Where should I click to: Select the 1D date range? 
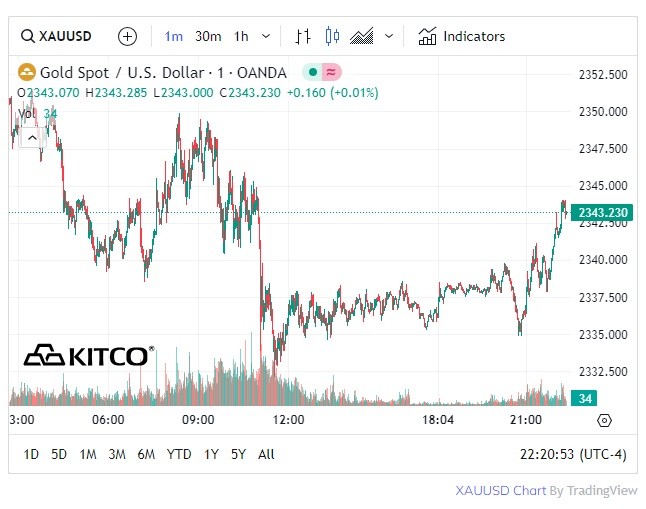pos(31,455)
